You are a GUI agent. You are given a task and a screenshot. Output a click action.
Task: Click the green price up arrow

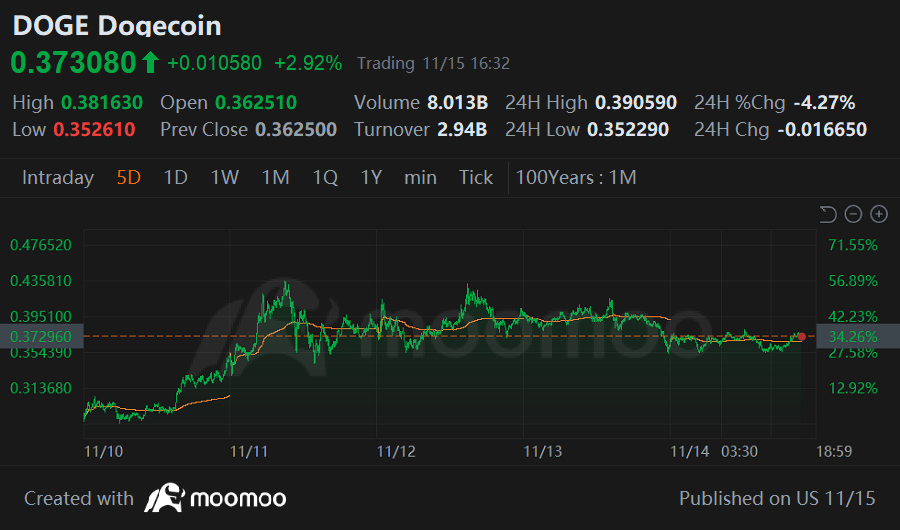150,62
